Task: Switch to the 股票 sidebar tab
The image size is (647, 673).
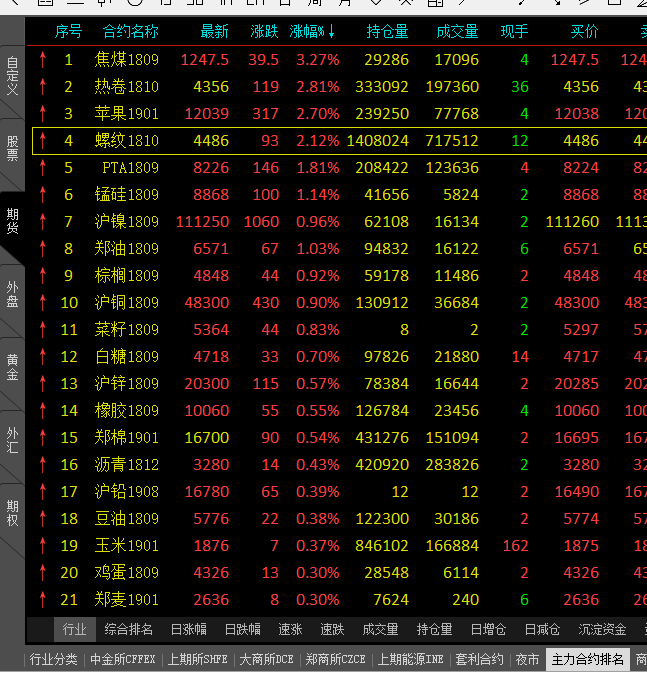Action: coord(12,148)
